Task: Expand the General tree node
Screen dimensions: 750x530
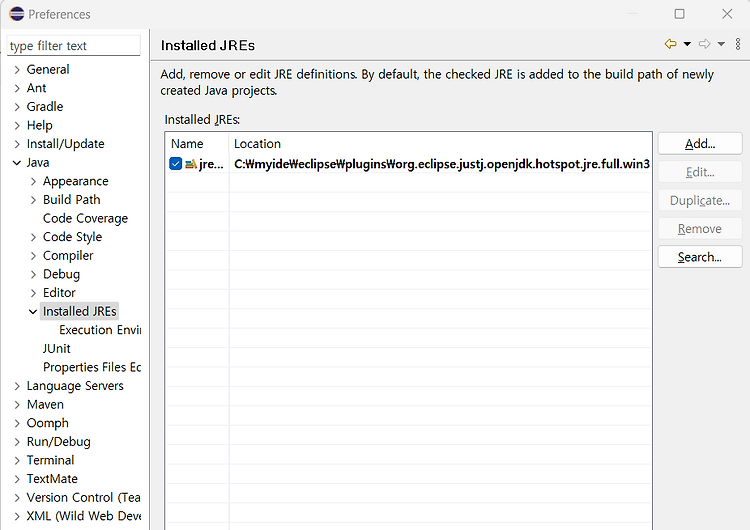Action: click(x=17, y=70)
